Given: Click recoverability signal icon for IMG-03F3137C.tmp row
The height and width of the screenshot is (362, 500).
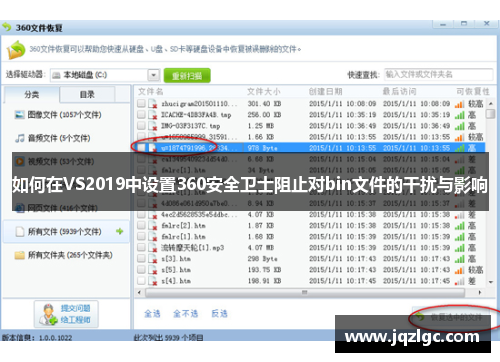Looking at the screenshot, I should tap(459, 126).
